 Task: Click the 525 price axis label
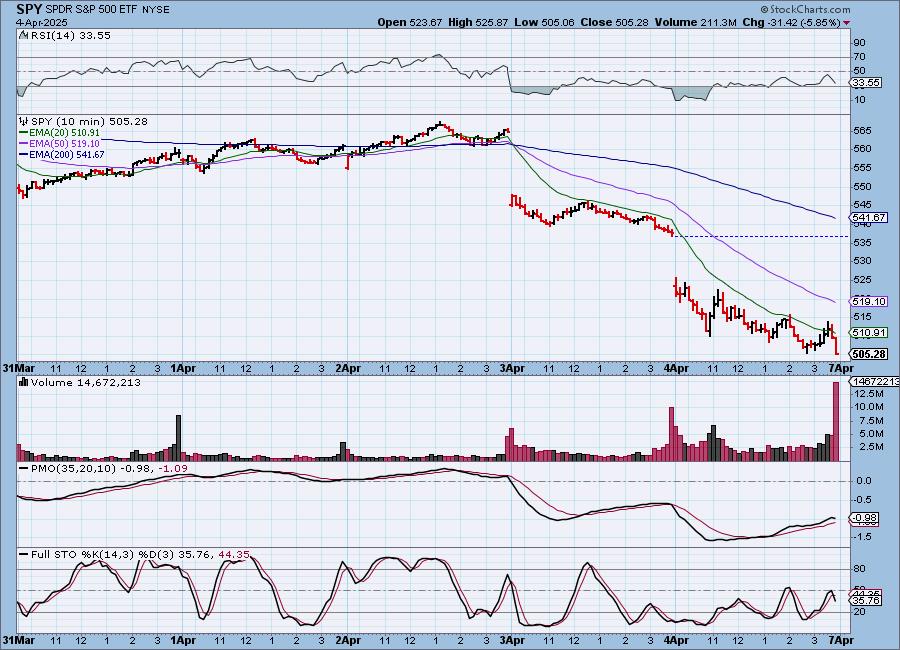tap(863, 280)
